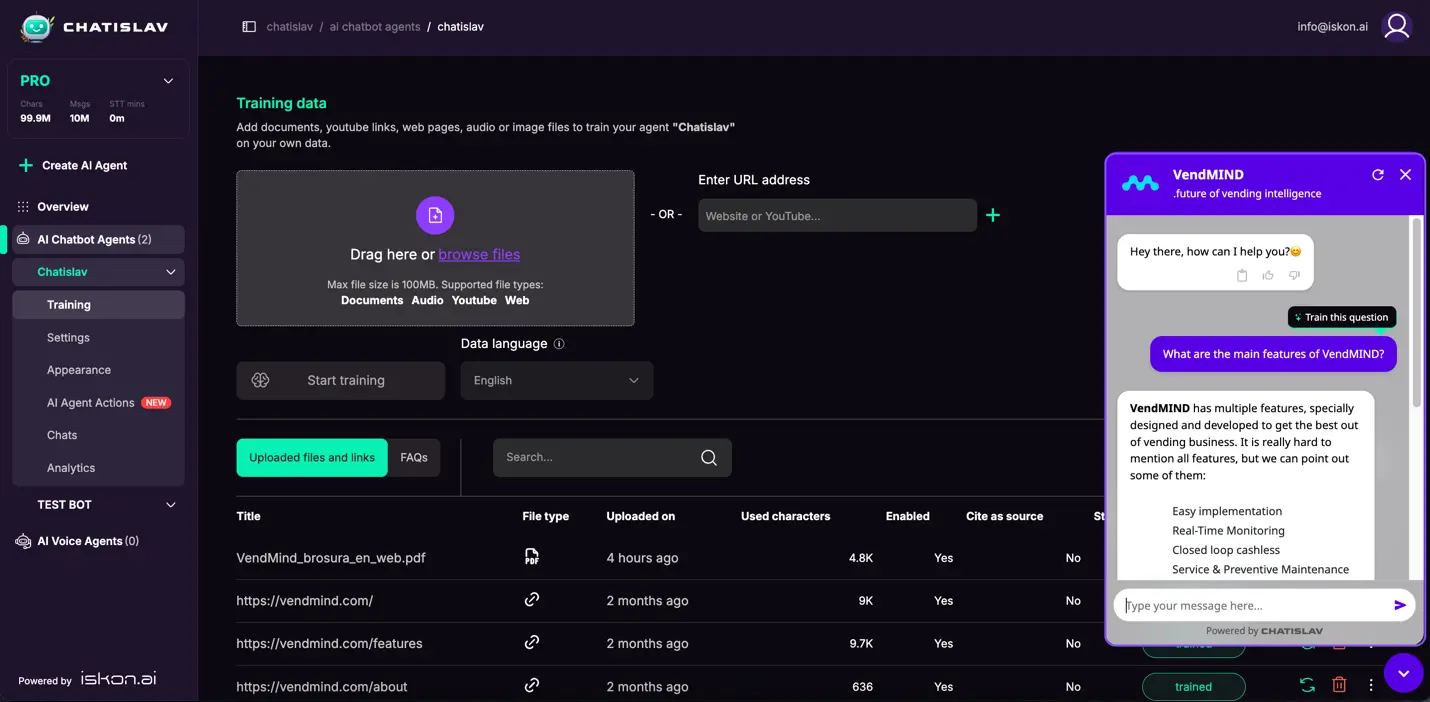
Task: Click Train this question button
Action: 1341,317
